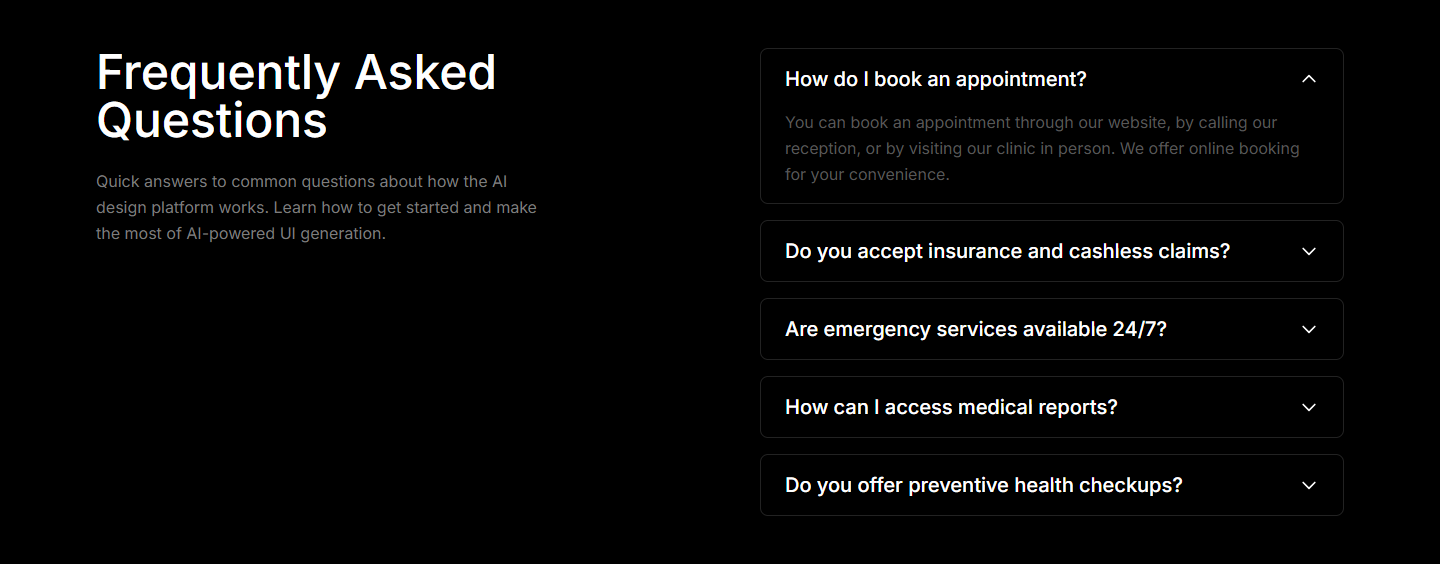1440x564 pixels.
Task: Click the "Learn how to get started" sentence
Action: click(405, 208)
